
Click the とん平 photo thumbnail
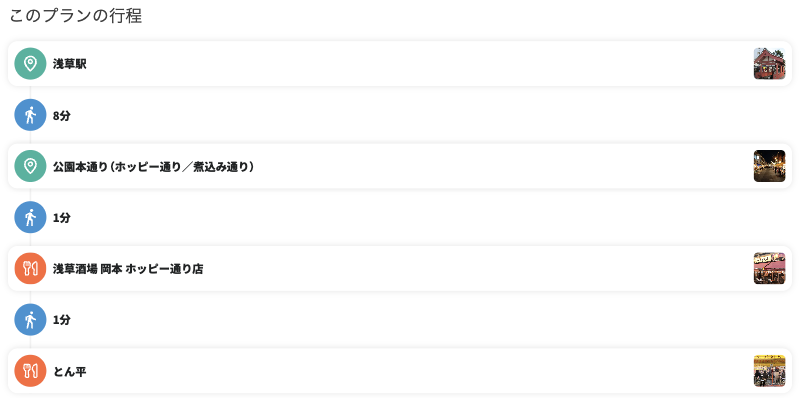pyautogui.click(x=769, y=371)
